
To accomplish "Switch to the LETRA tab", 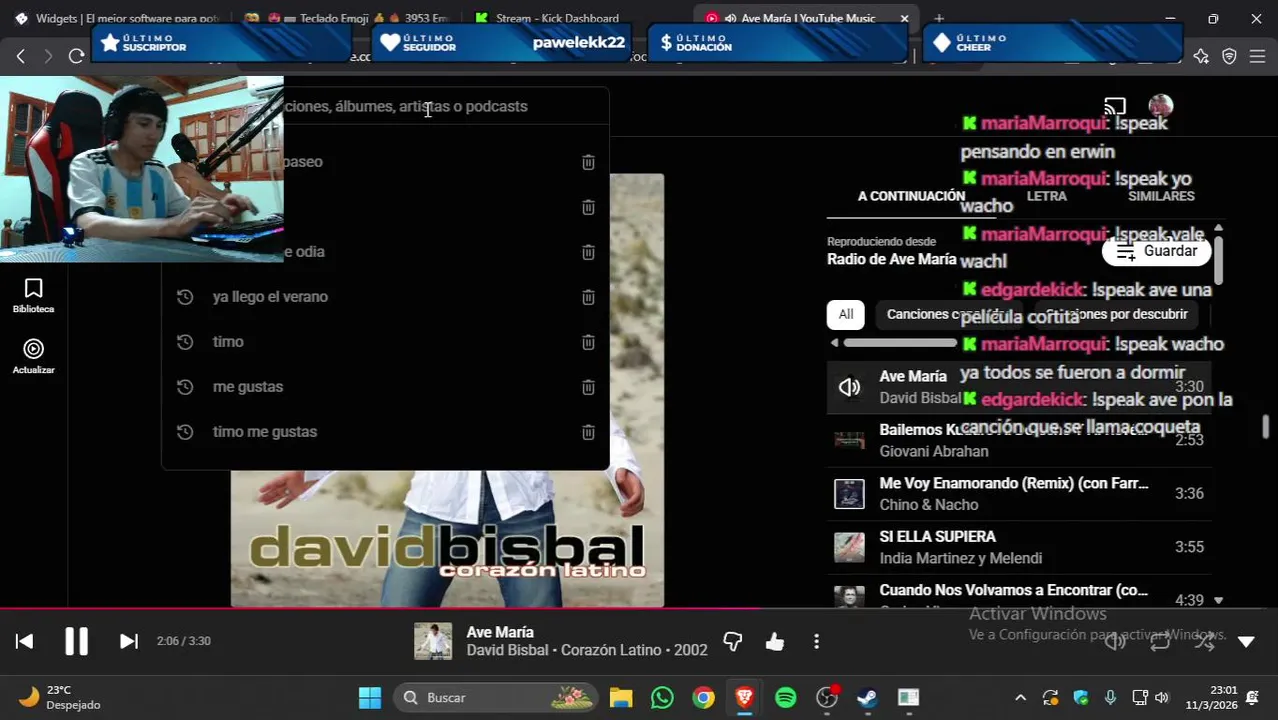I will tap(1047, 196).
